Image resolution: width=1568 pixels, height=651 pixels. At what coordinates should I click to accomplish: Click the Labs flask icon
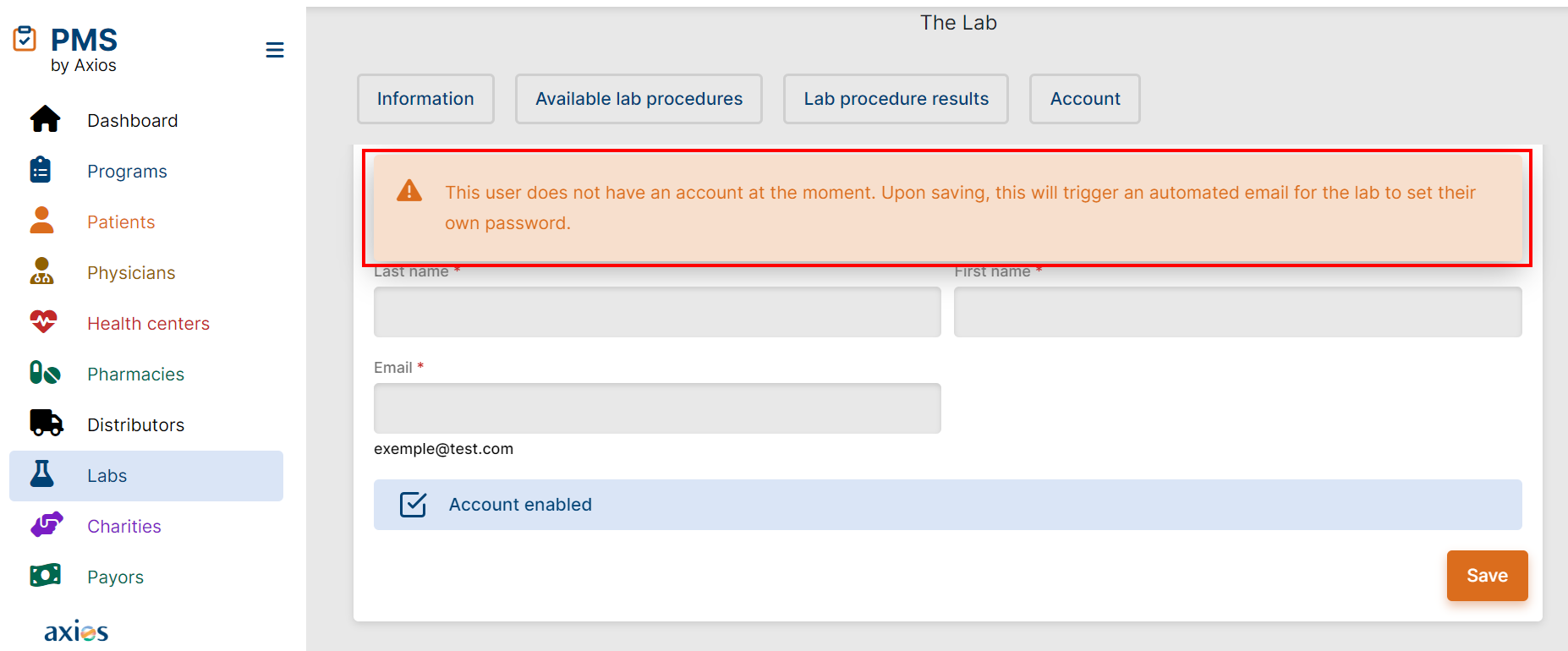pyautogui.click(x=42, y=474)
